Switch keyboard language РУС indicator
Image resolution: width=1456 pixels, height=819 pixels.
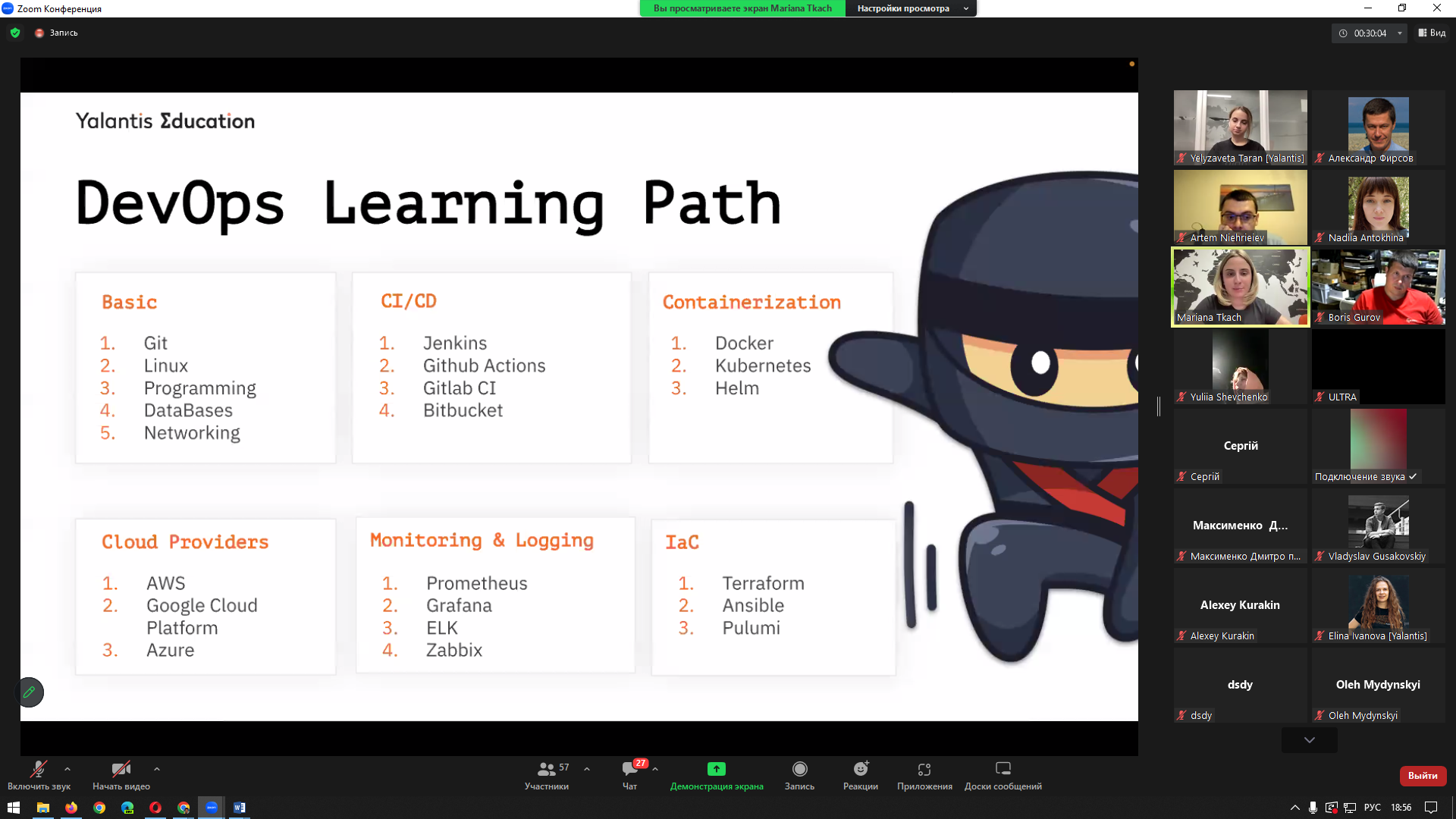(x=1373, y=808)
